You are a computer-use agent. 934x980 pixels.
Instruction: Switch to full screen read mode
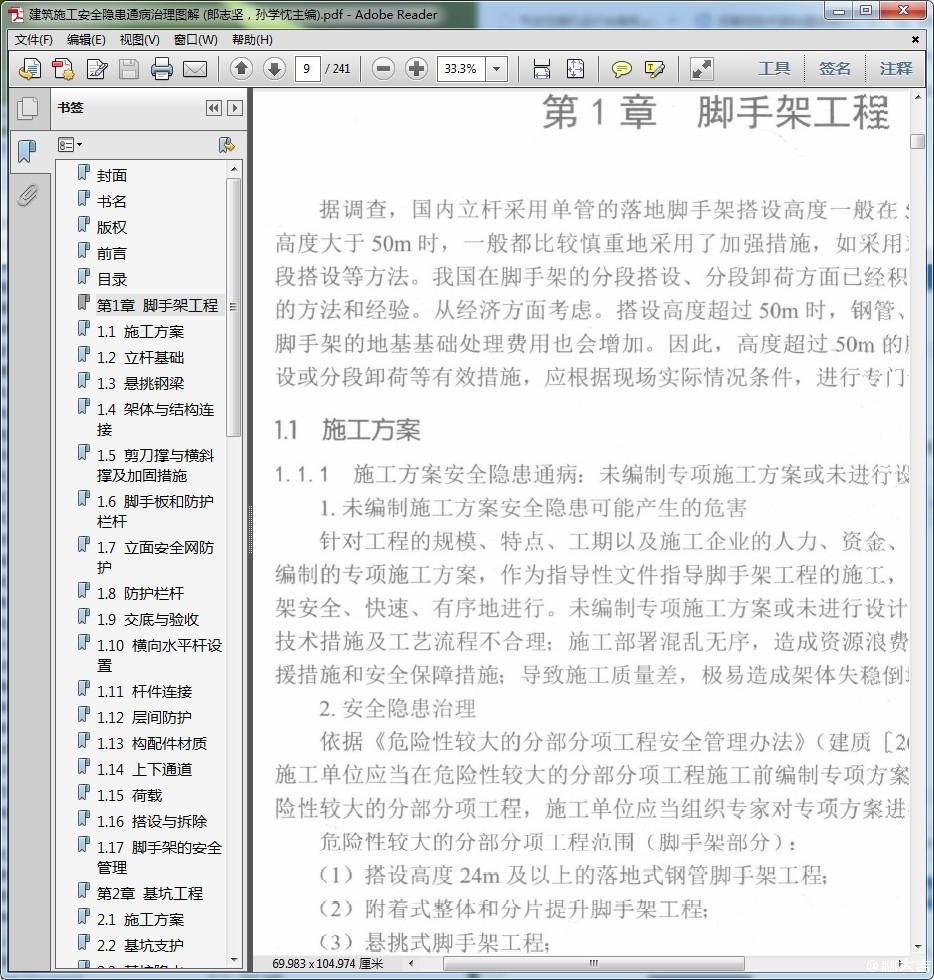702,69
